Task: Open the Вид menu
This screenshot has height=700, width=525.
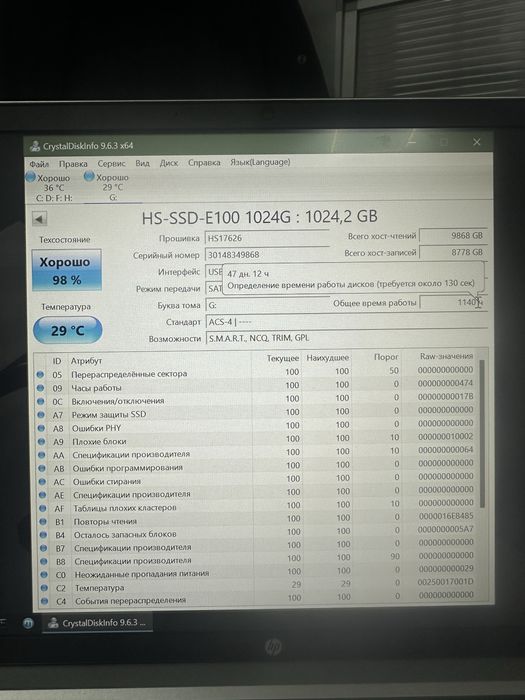Action: (142, 163)
